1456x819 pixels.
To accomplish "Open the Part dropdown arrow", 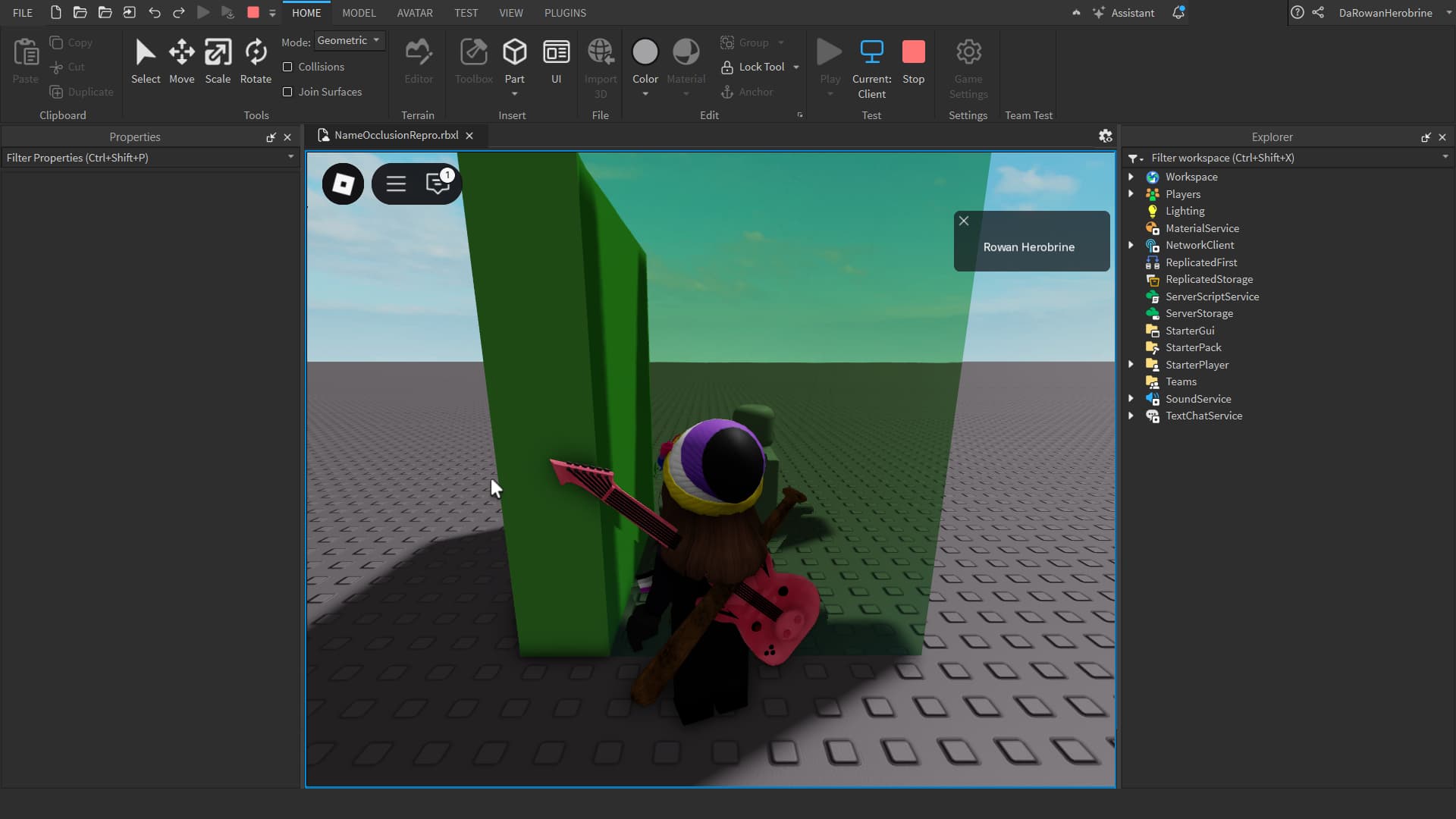I will pyautogui.click(x=514, y=94).
